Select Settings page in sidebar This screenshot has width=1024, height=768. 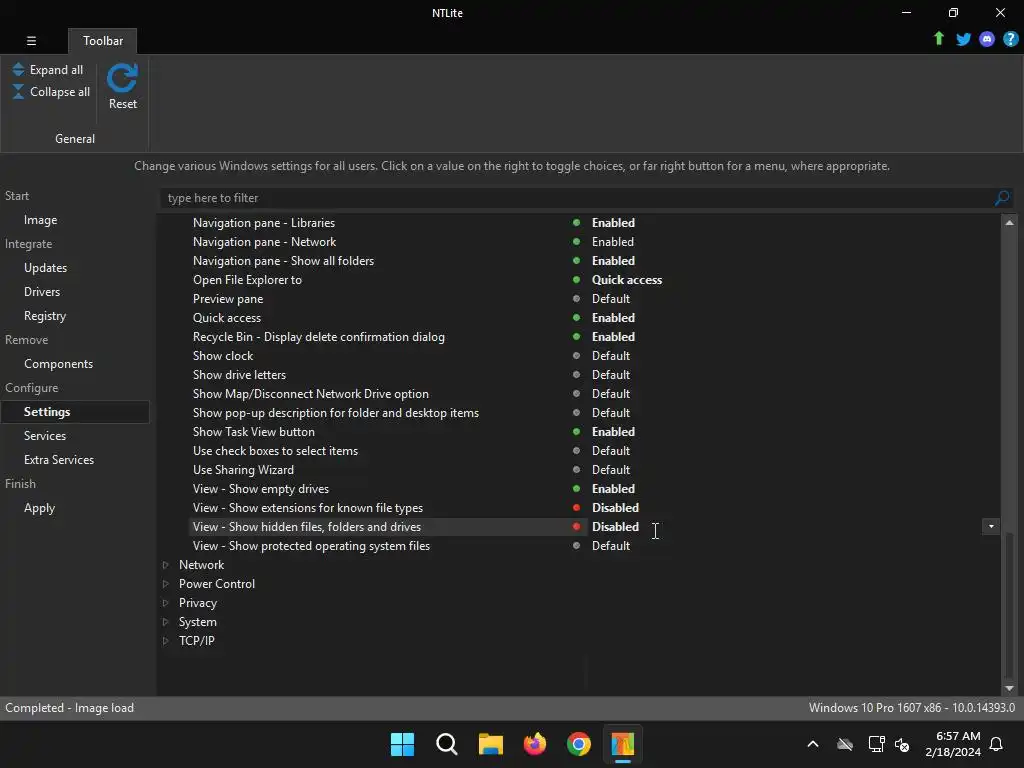[75, 412]
